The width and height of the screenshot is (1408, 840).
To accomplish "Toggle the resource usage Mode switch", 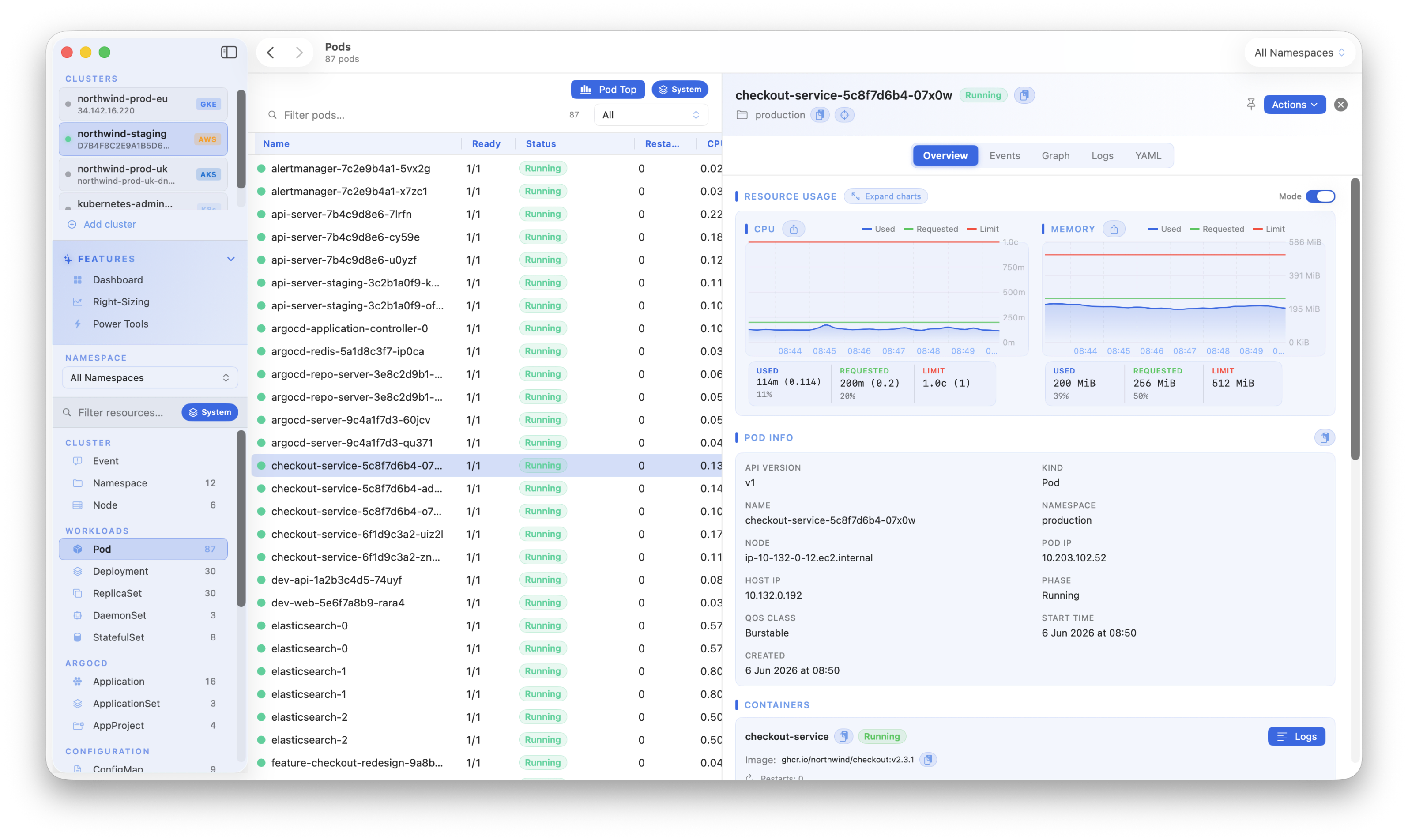I will [x=1320, y=196].
